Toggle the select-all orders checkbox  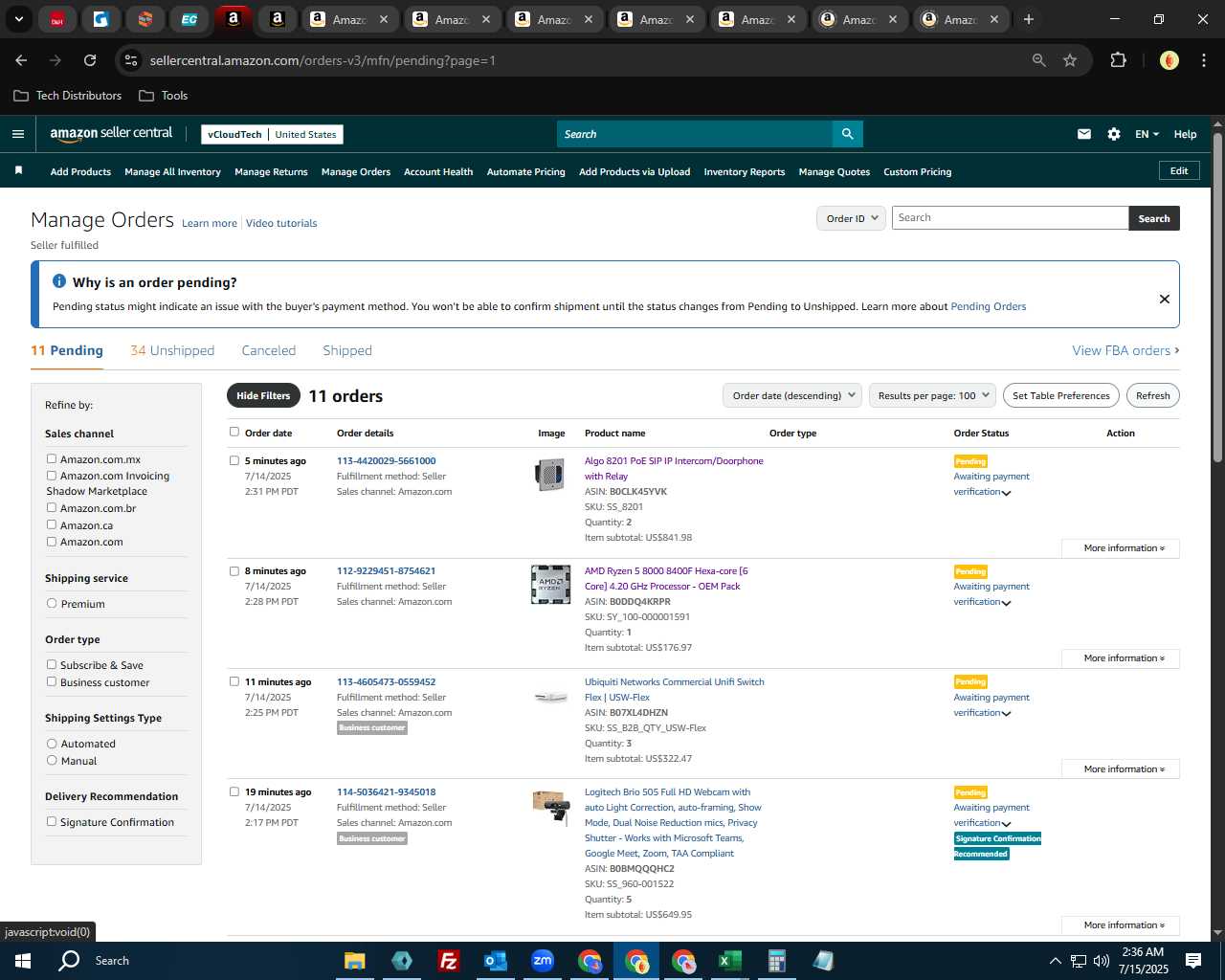pyautogui.click(x=234, y=432)
